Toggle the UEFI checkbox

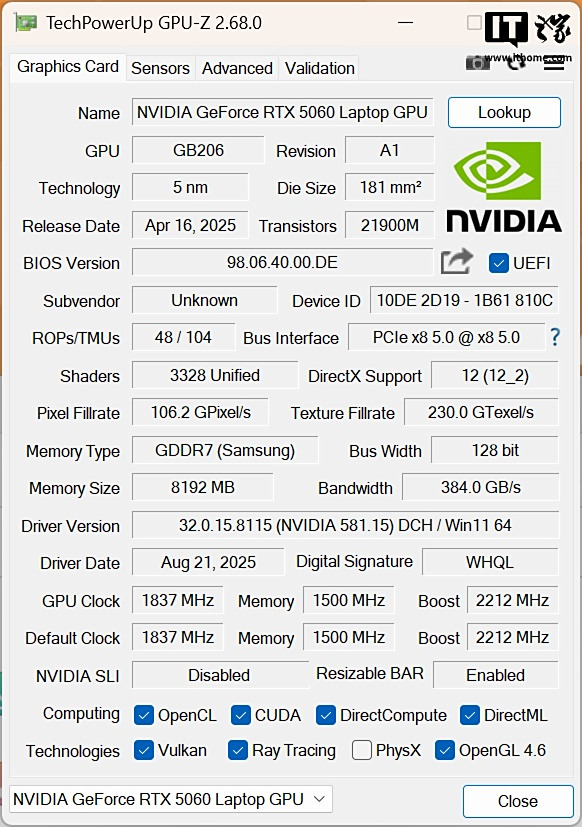499,263
